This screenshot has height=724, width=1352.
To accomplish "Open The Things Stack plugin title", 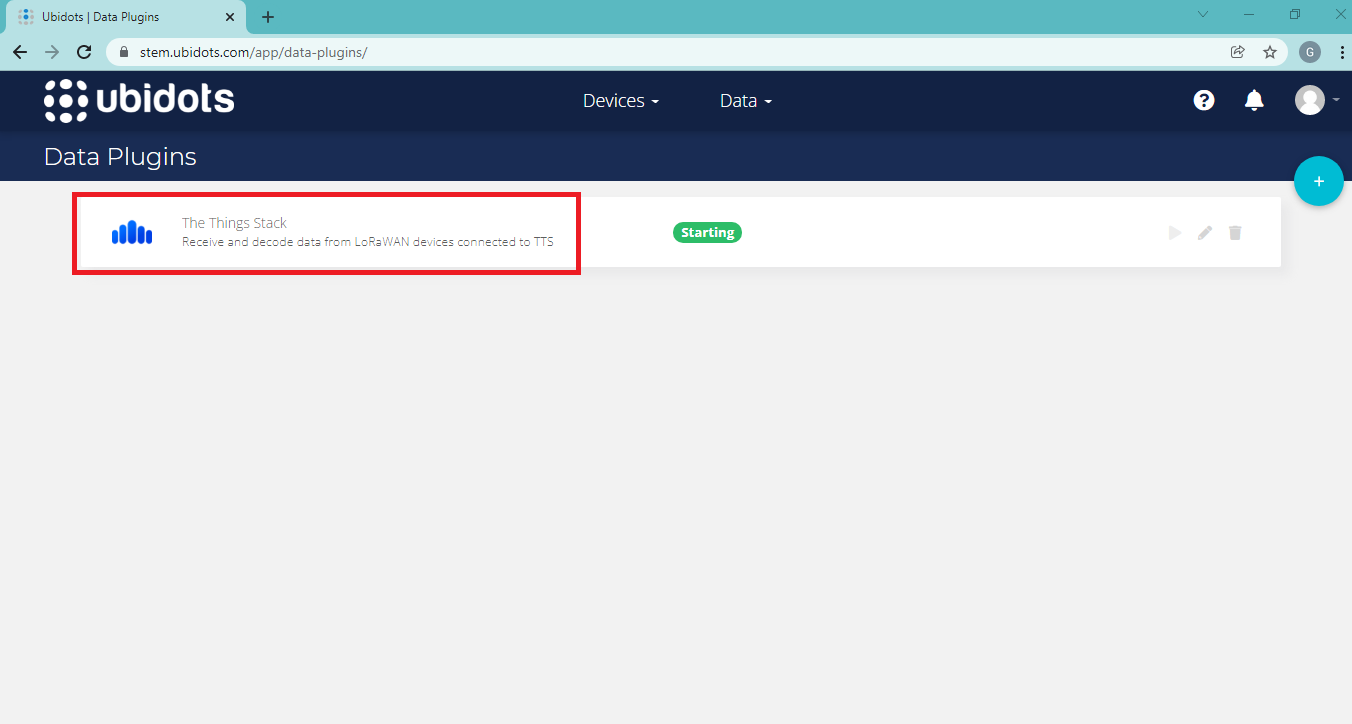I will click(x=234, y=223).
